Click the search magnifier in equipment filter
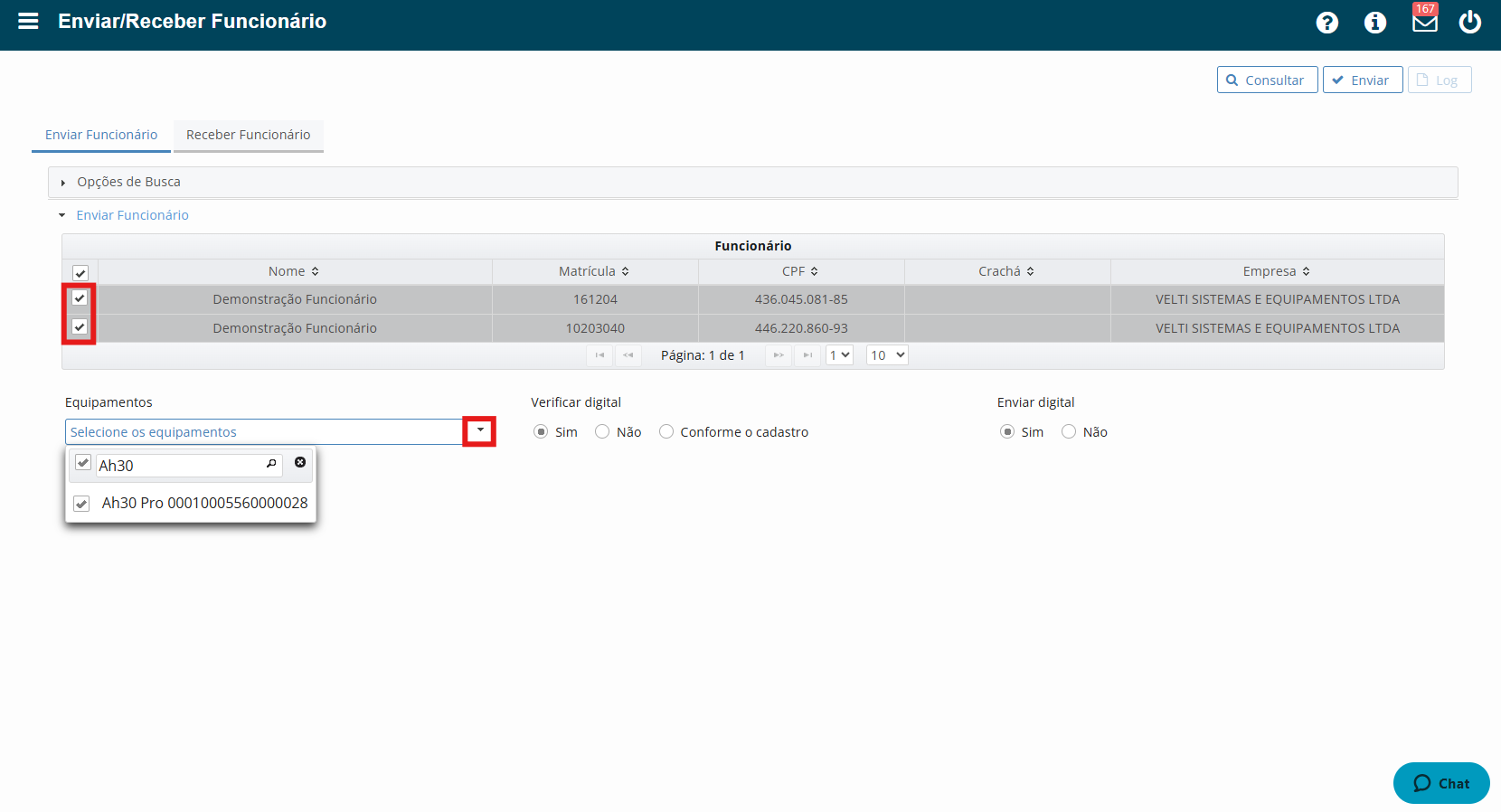This screenshot has width=1501, height=812. coord(271,464)
